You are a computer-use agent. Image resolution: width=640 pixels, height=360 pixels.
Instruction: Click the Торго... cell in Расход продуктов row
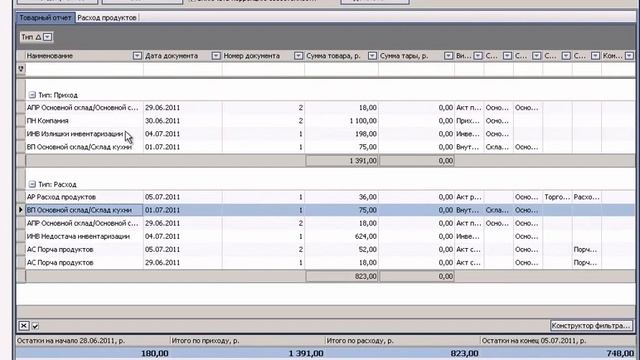tap(557, 197)
